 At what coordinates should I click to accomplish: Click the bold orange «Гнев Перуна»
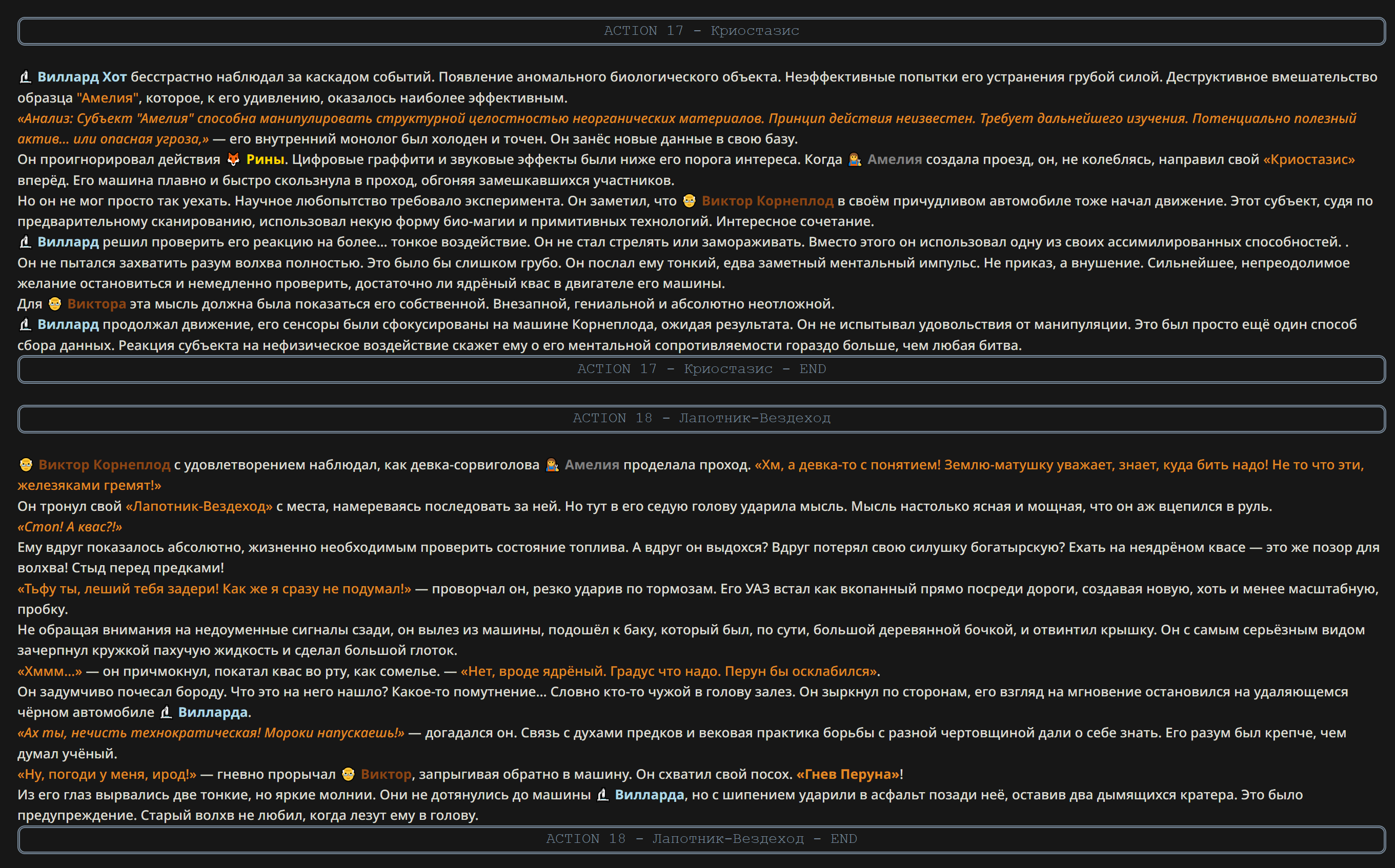[847, 774]
